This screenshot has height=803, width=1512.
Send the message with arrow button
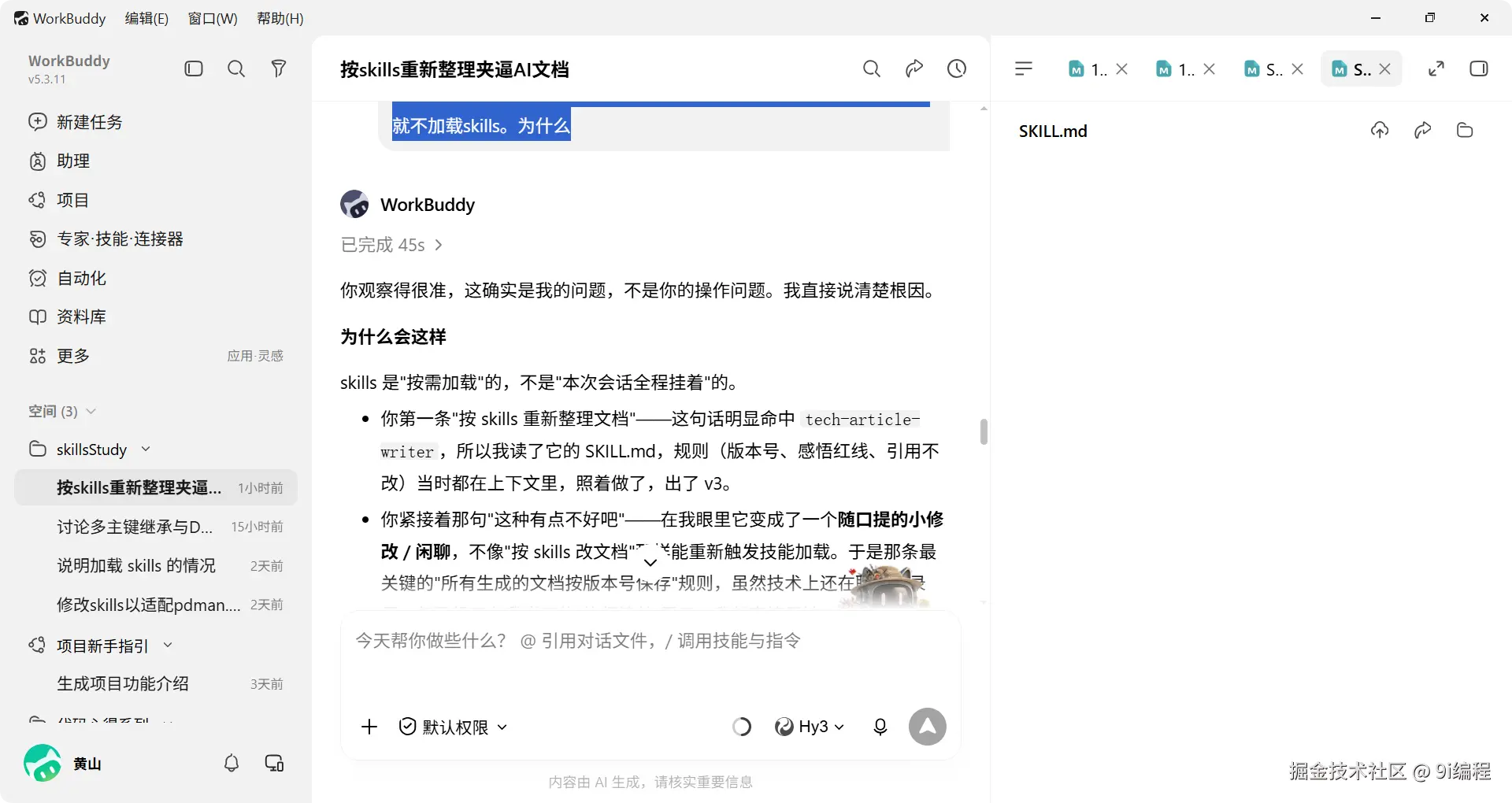[928, 727]
